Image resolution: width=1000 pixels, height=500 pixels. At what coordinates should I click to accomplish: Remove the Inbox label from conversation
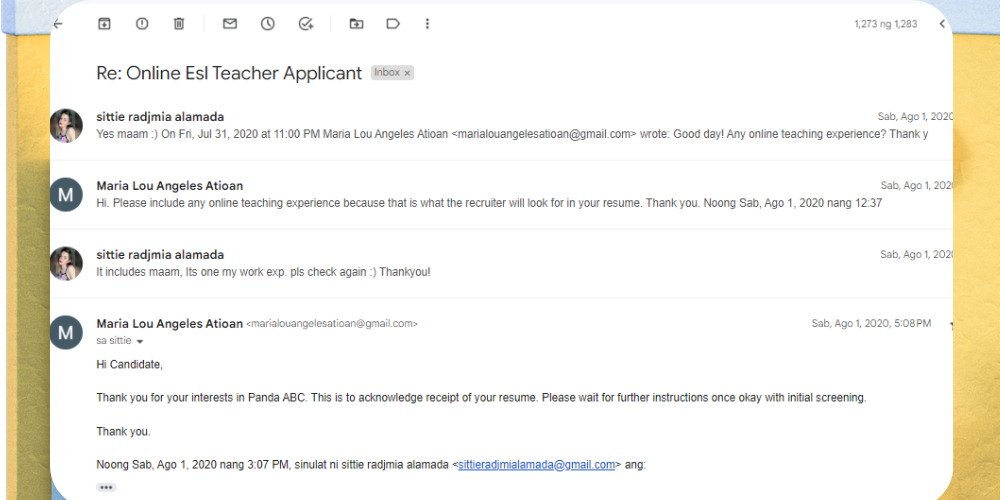407,73
